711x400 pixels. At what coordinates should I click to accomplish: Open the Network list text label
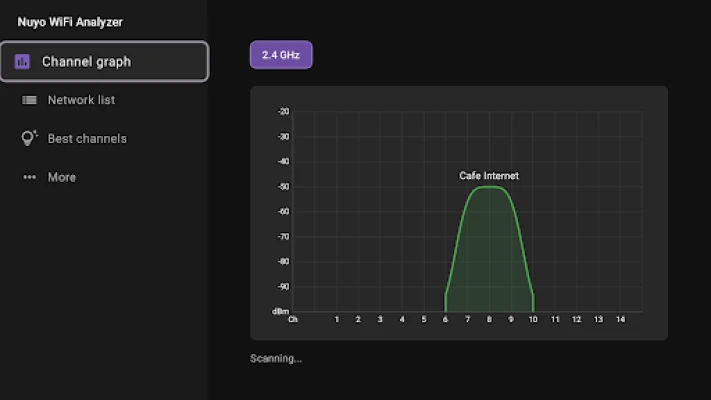click(81, 100)
